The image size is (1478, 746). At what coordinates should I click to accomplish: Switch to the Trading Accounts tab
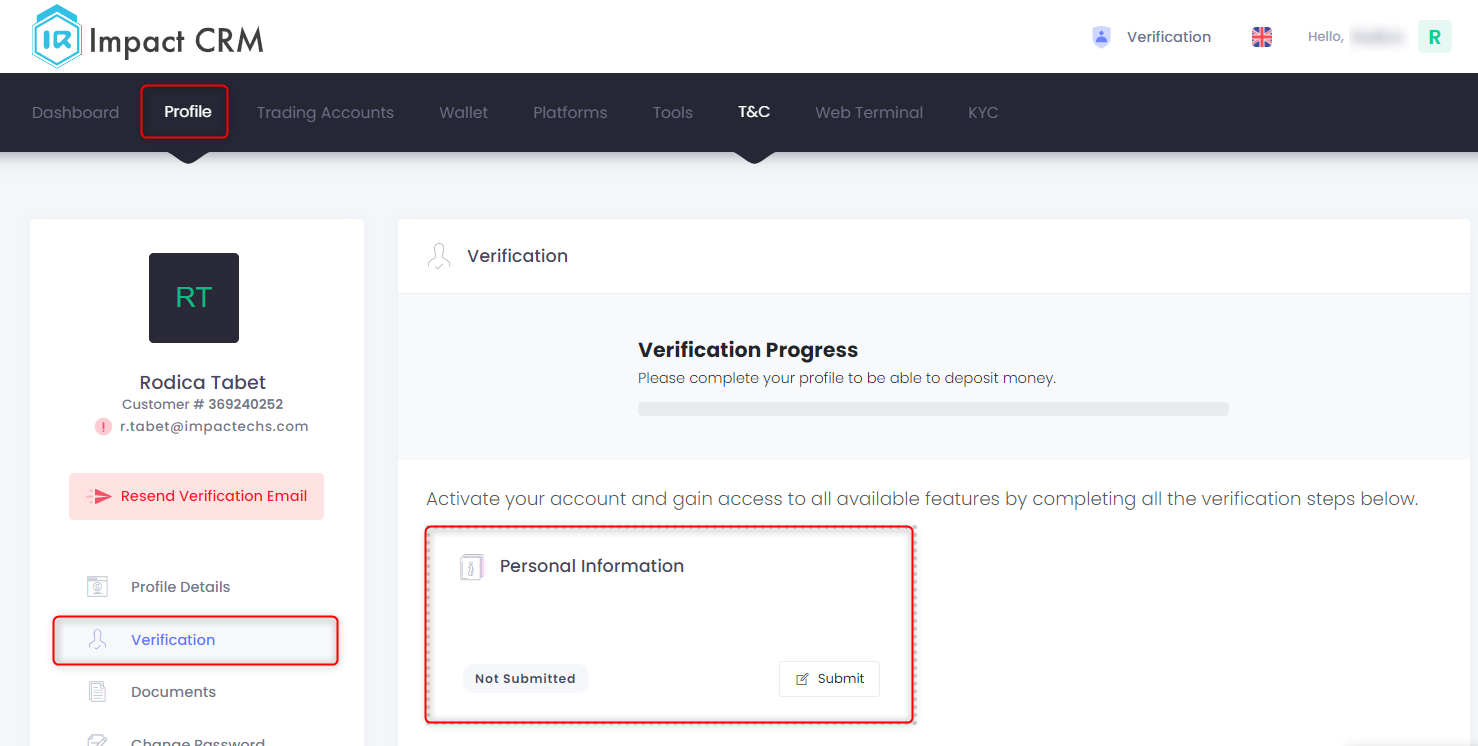point(325,112)
